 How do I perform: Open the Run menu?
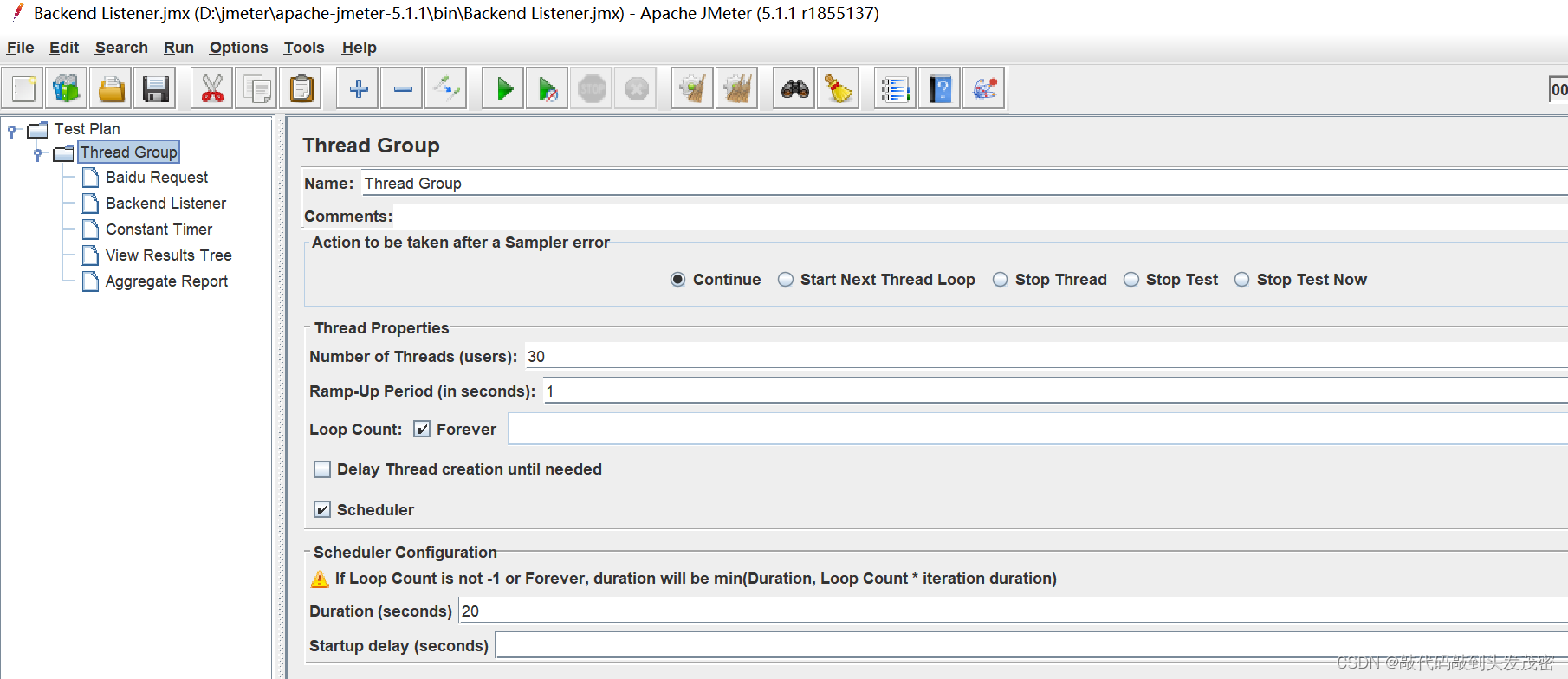point(178,48)
